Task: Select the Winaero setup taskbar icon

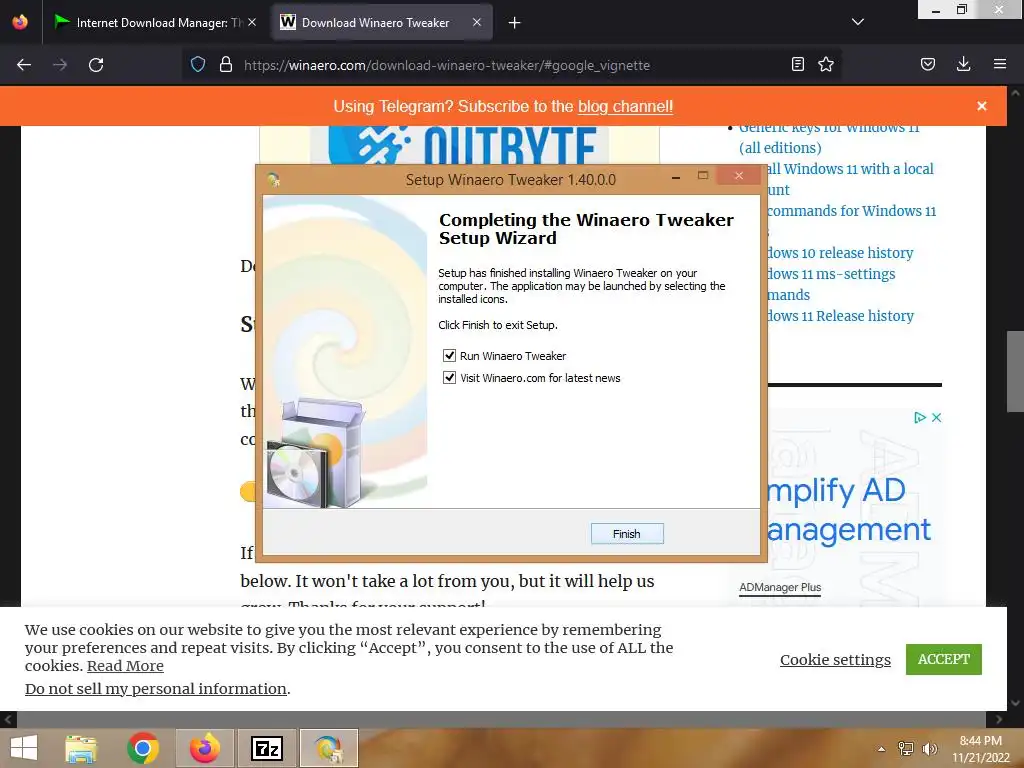Action: coord(328,748)
